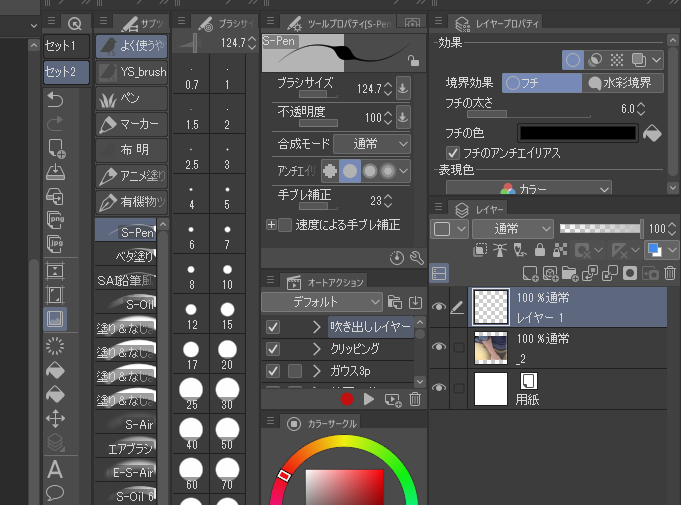Viewport: 681px width, 505px height.
Task: Click the layer opacity slider bar
Action: 602,228
